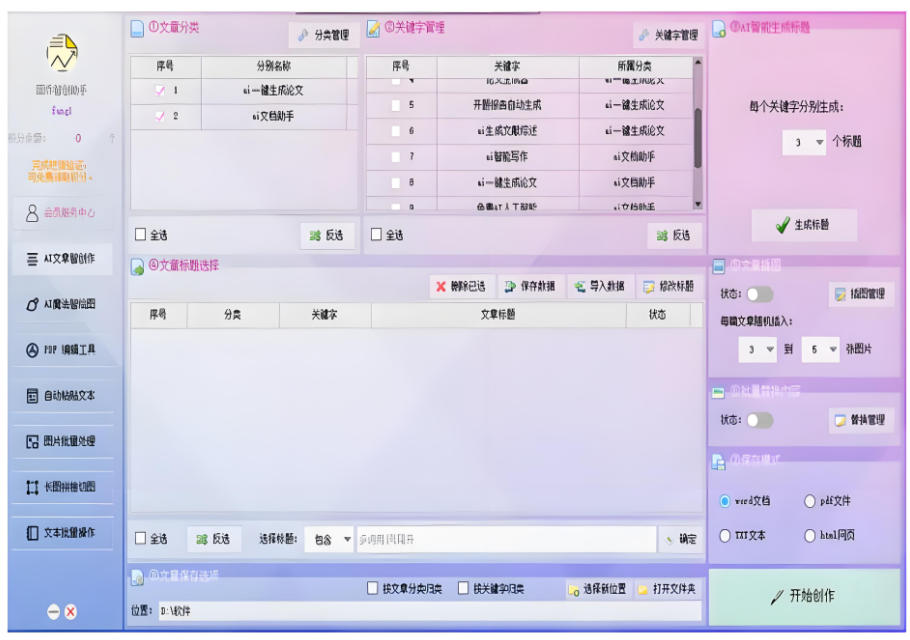This screenshot has height=640, width=910.
Task: Check keyword row 5 开题报告自动生成
Action: pos(396,105)
